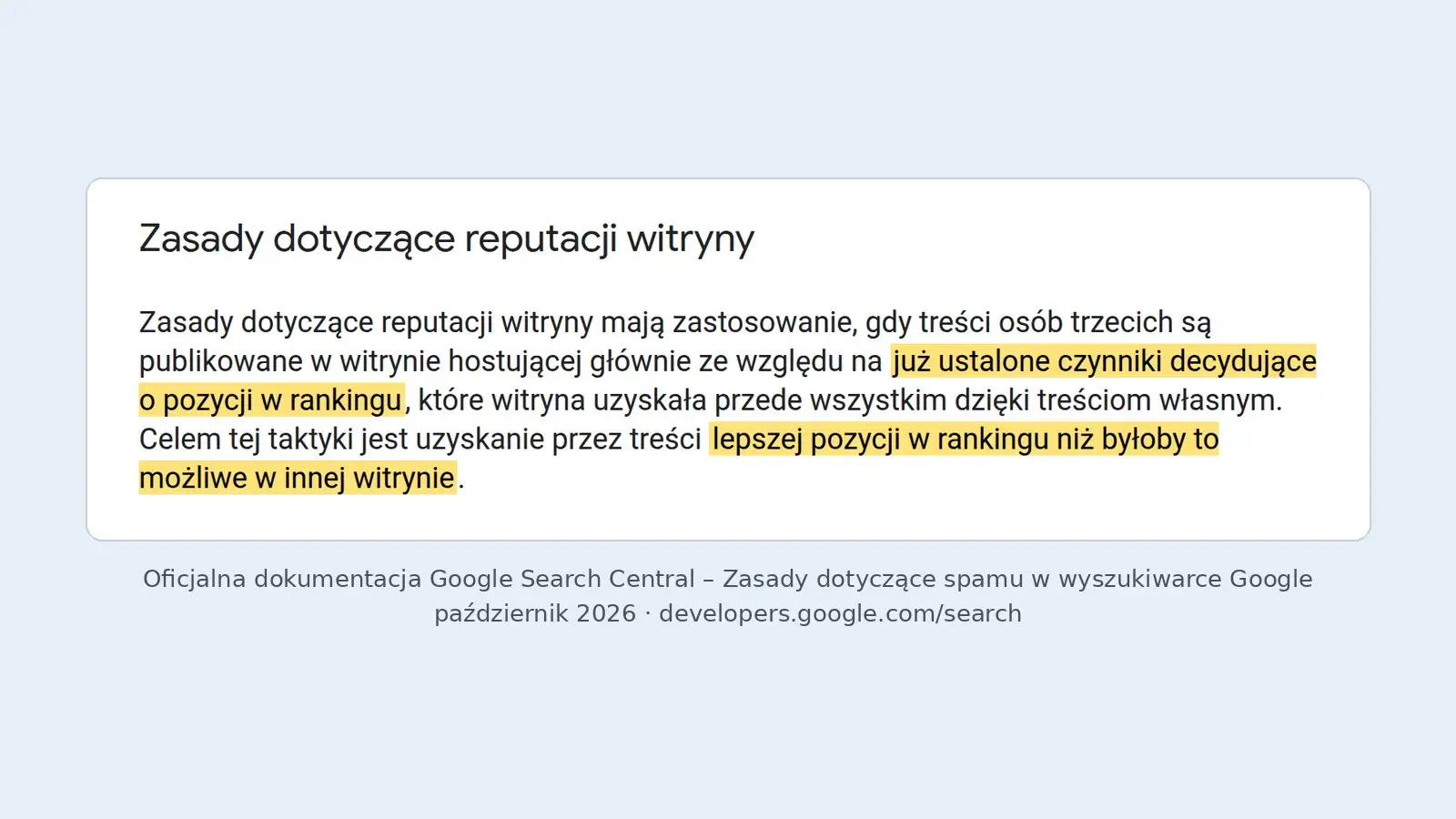Screen dimensions: 1456x819
Task: Click highlighted phrase "o pozycji w rankingu"
Action: coord(271,400)
